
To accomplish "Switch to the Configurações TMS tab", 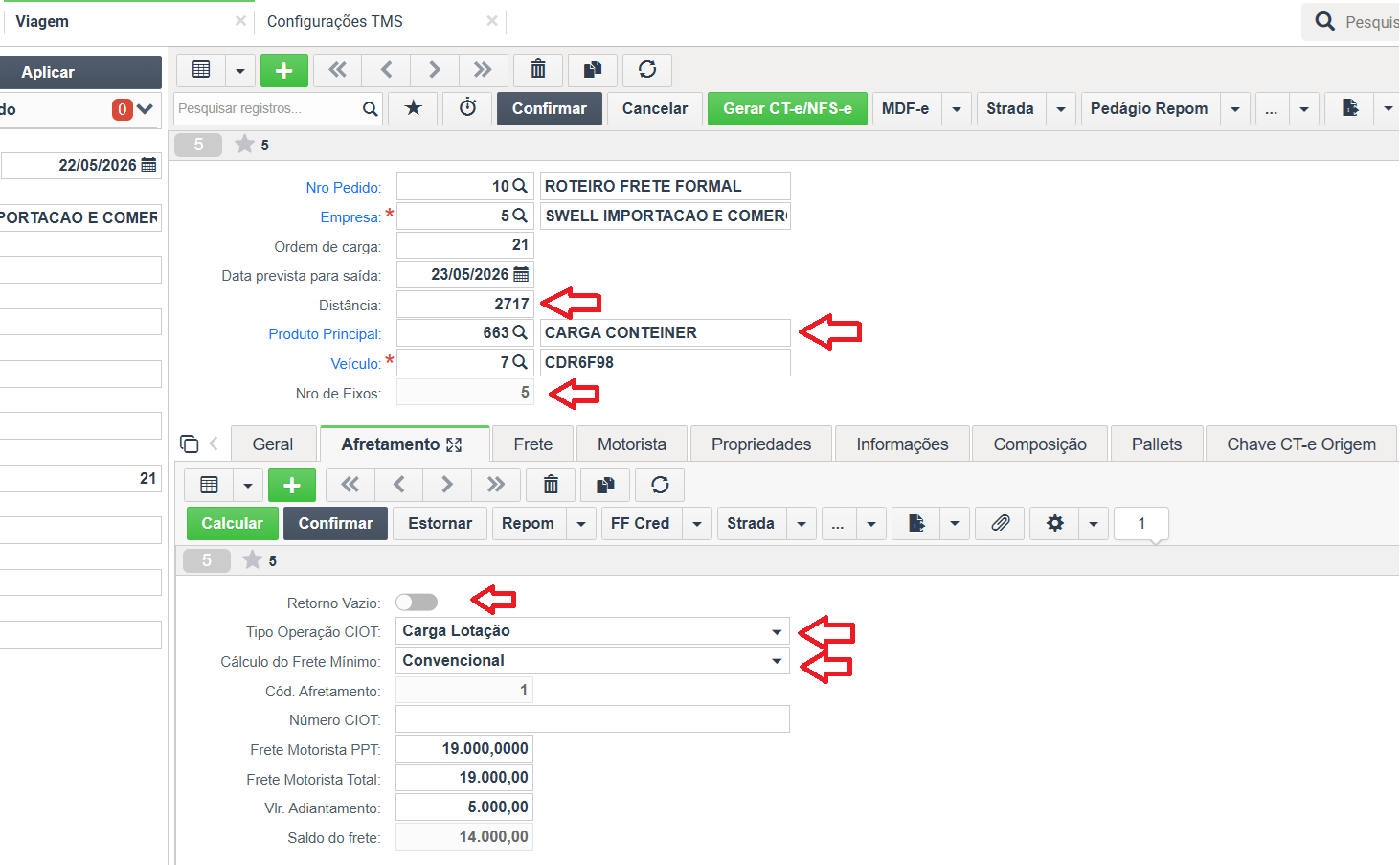I will (x=335, y=21).
